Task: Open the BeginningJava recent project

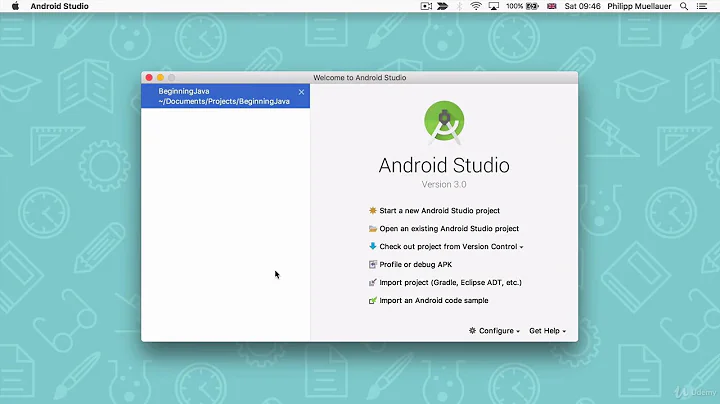Action: coord(225,96)
